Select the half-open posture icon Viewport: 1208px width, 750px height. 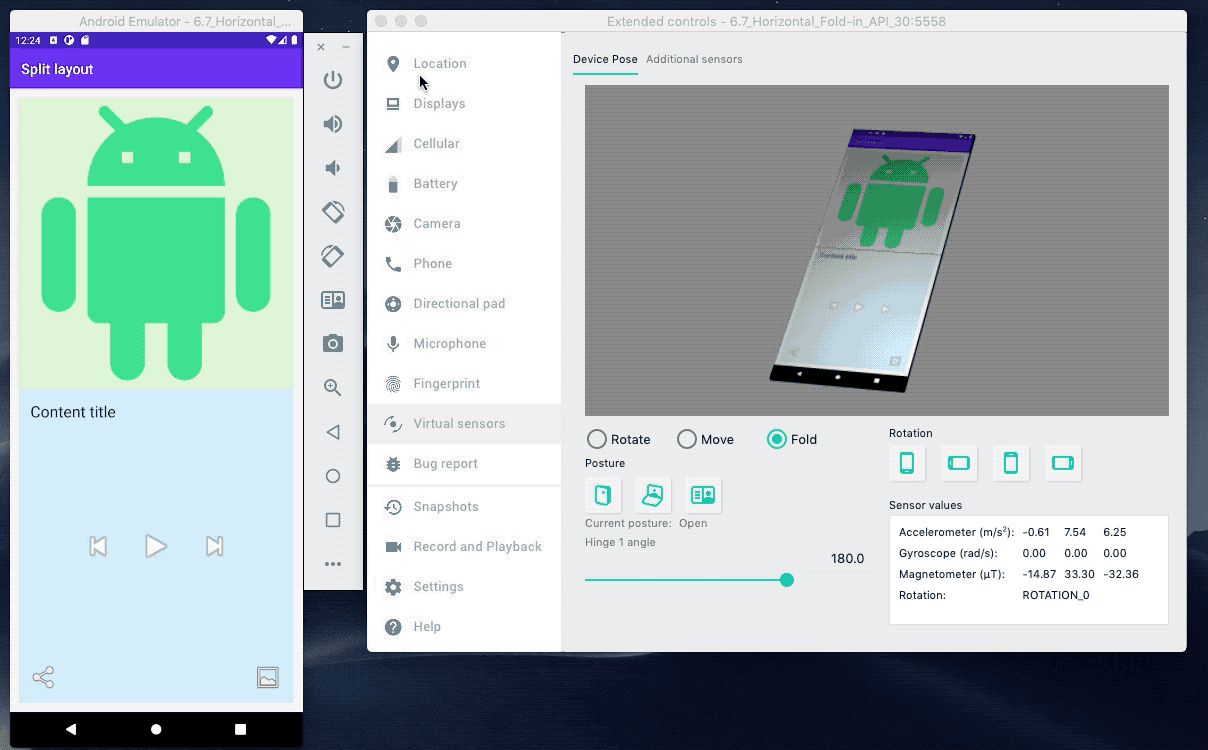point(653,495)
